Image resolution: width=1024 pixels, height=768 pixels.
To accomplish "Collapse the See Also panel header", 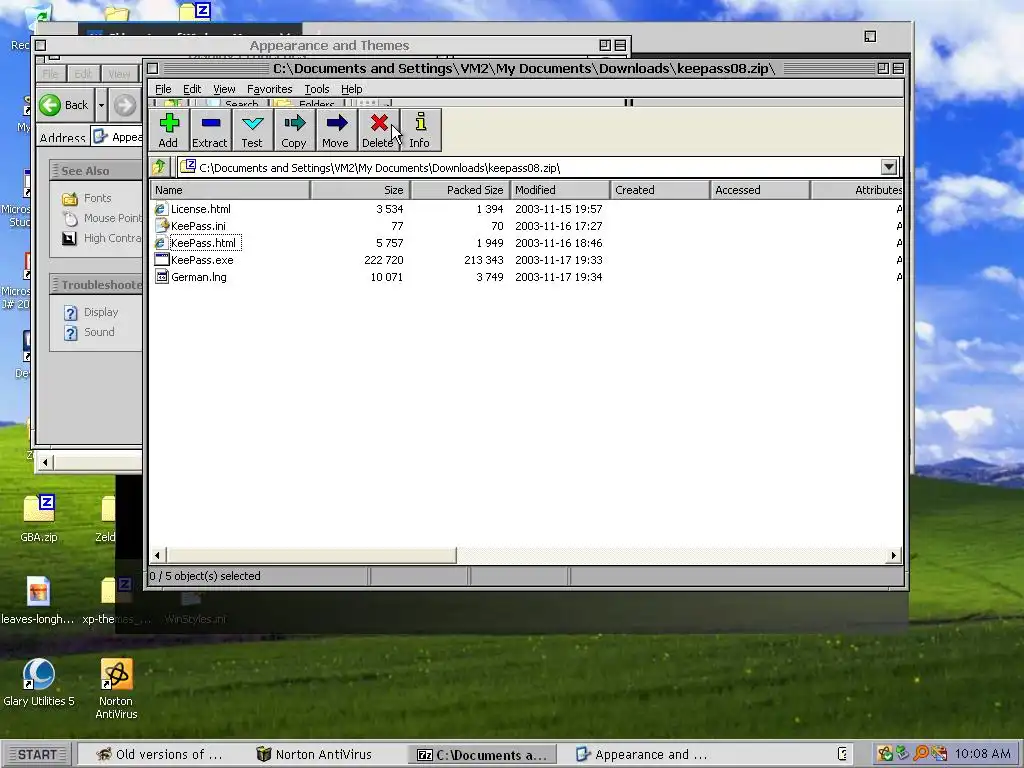I will 96,170.
